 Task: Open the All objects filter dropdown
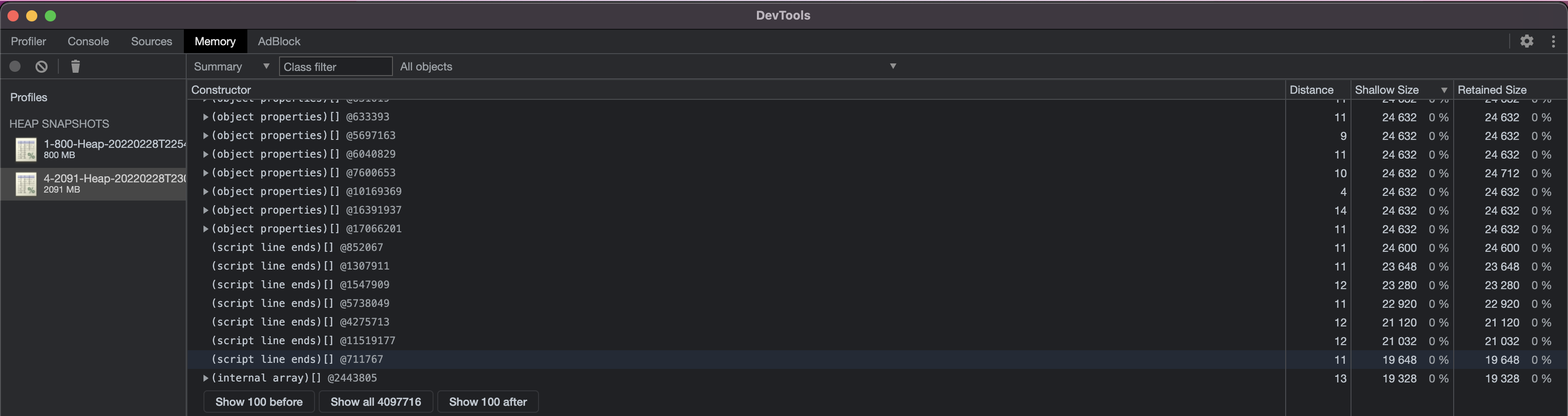click(x=648, y=66)
